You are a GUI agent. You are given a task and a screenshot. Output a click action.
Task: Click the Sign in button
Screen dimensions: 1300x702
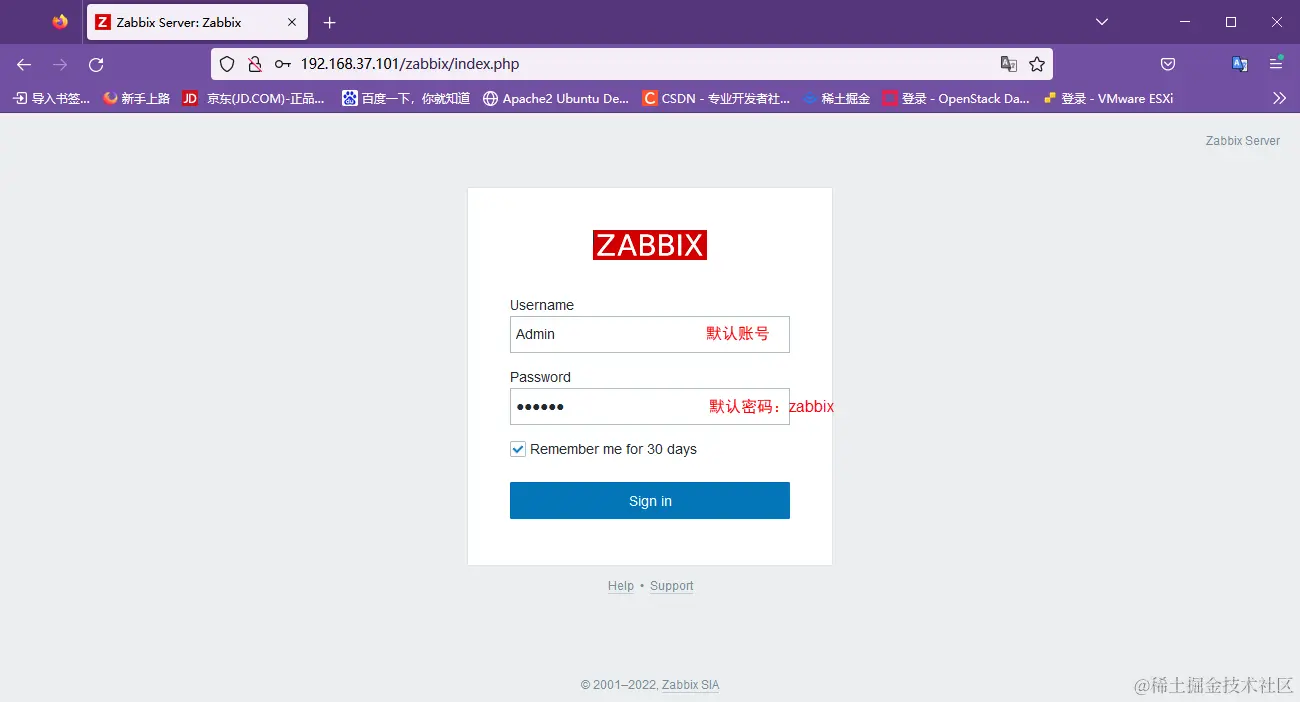649,500
